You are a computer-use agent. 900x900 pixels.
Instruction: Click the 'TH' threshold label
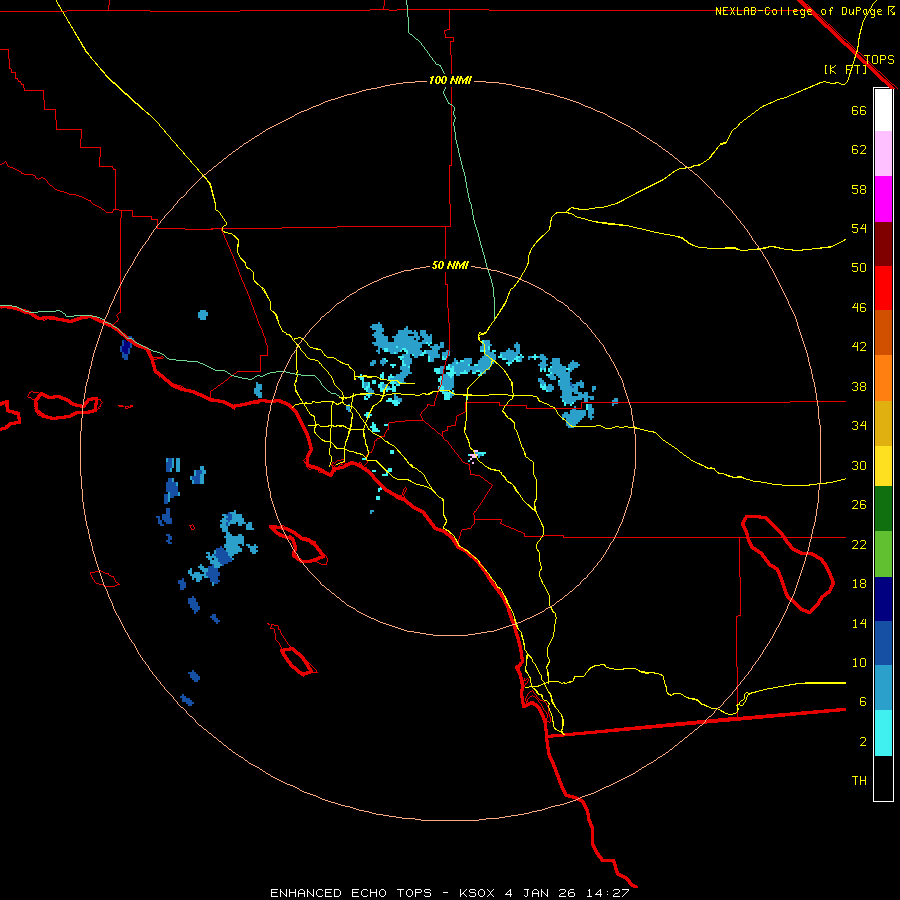pos(859,781)
